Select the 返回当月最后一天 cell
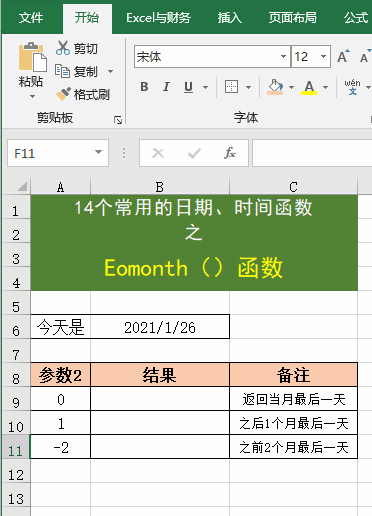Image resolution: width=372 pixels, height=516 pixels. point(293,399)
